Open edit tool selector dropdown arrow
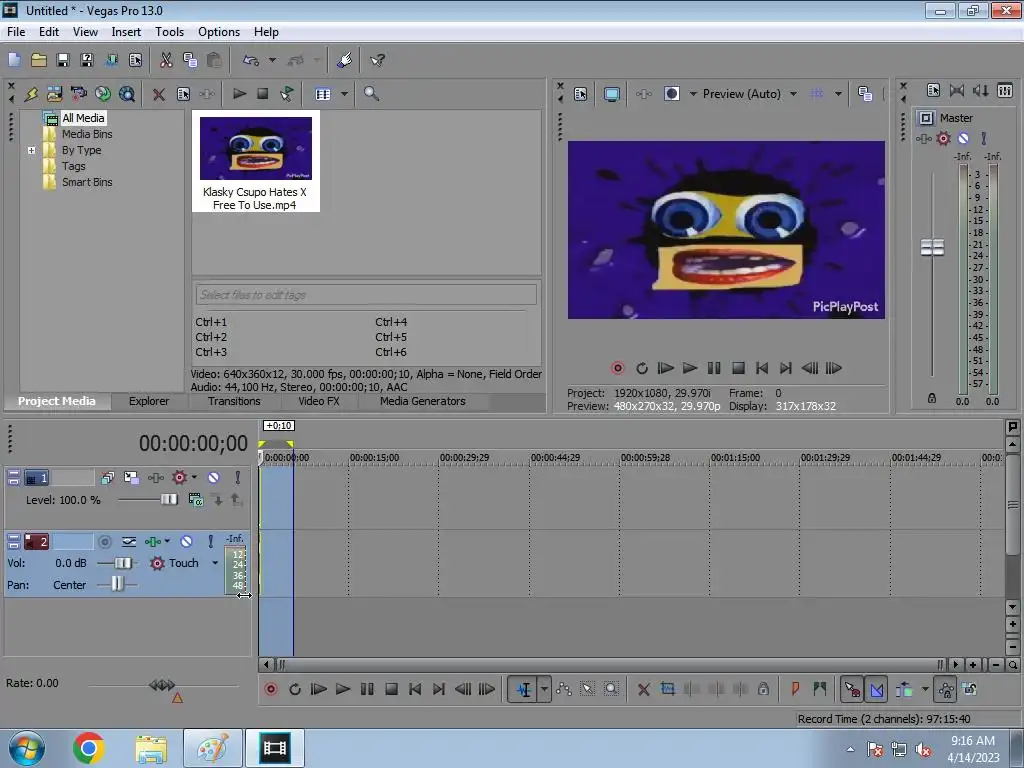This screenshot has width=1024, height=768. tap(544, 689)
